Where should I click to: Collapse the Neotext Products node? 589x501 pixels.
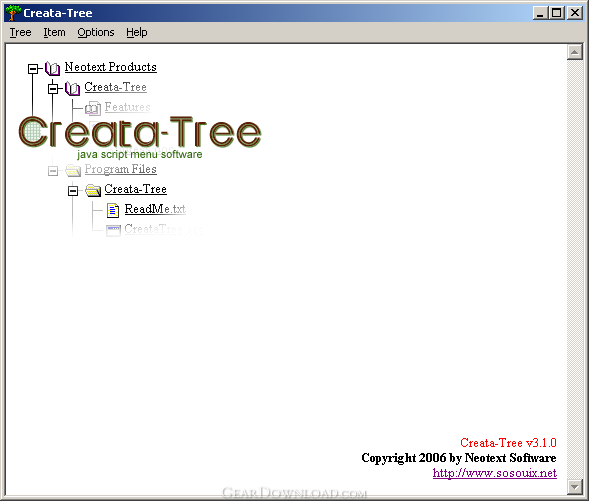tap(33, 68)
